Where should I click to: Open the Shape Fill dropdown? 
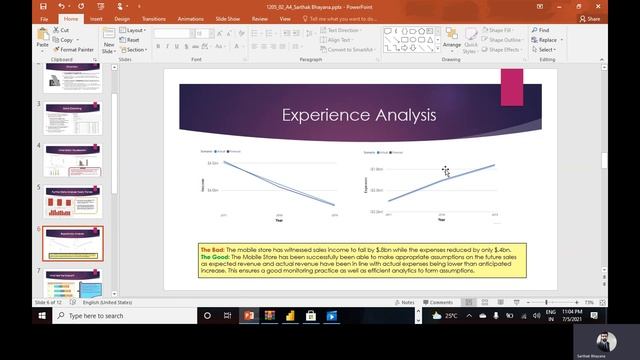point(497,30)
